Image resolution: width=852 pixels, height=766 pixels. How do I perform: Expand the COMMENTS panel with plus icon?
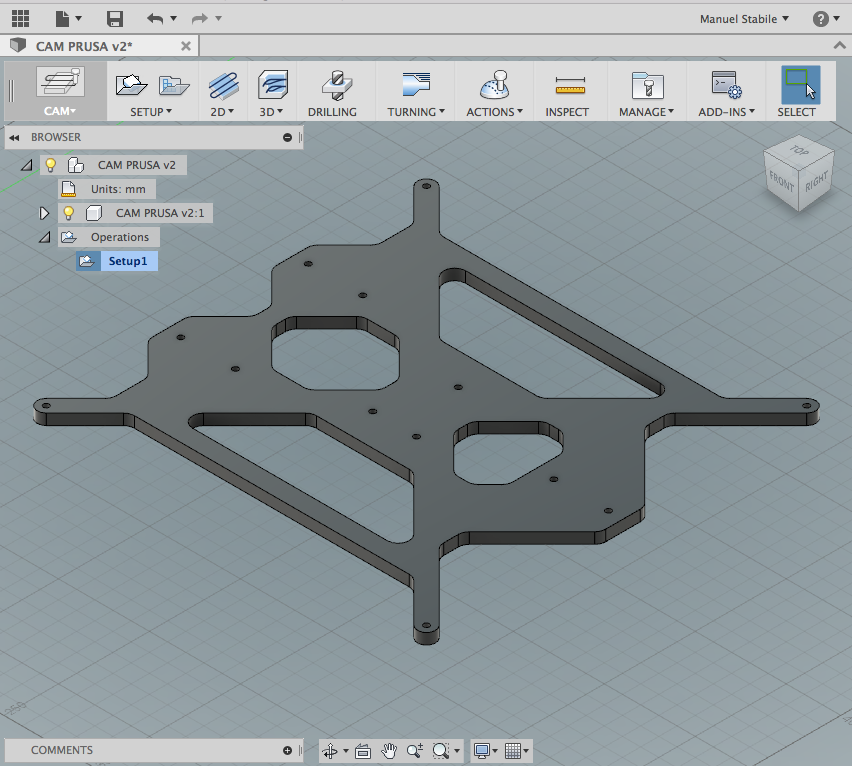click(x=287, y=750)
